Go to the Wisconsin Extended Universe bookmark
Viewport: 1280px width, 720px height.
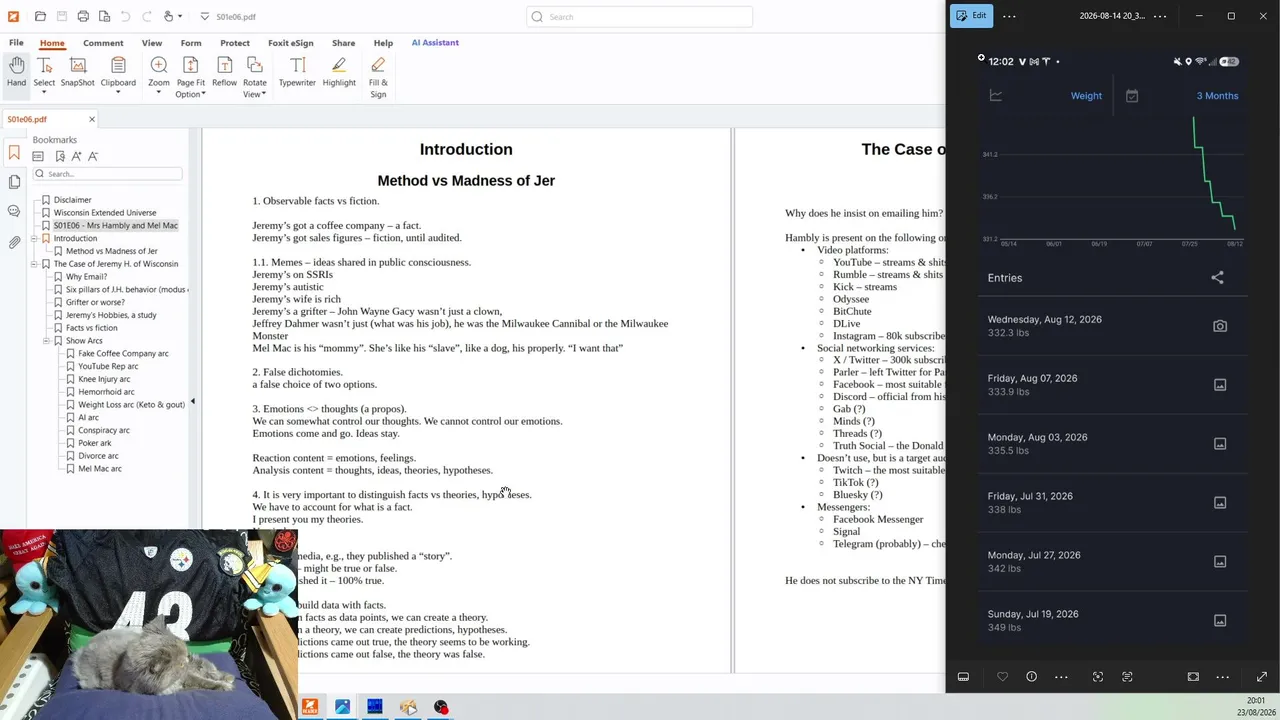(x=105, y=213)
